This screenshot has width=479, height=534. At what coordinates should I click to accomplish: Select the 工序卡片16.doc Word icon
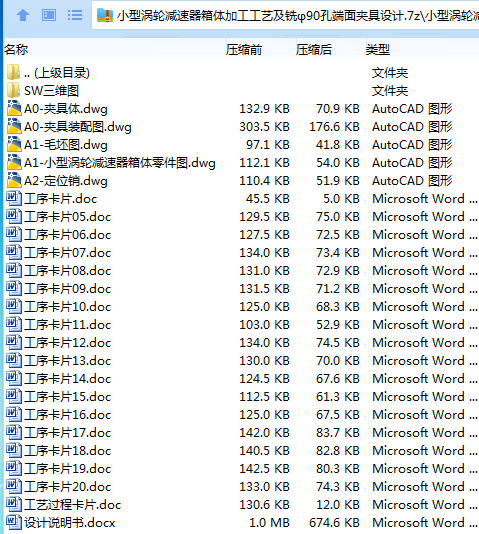(14, 414)
